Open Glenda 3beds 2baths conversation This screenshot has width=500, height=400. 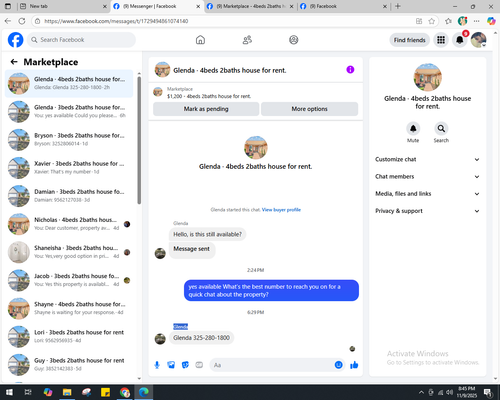(69, 112)
